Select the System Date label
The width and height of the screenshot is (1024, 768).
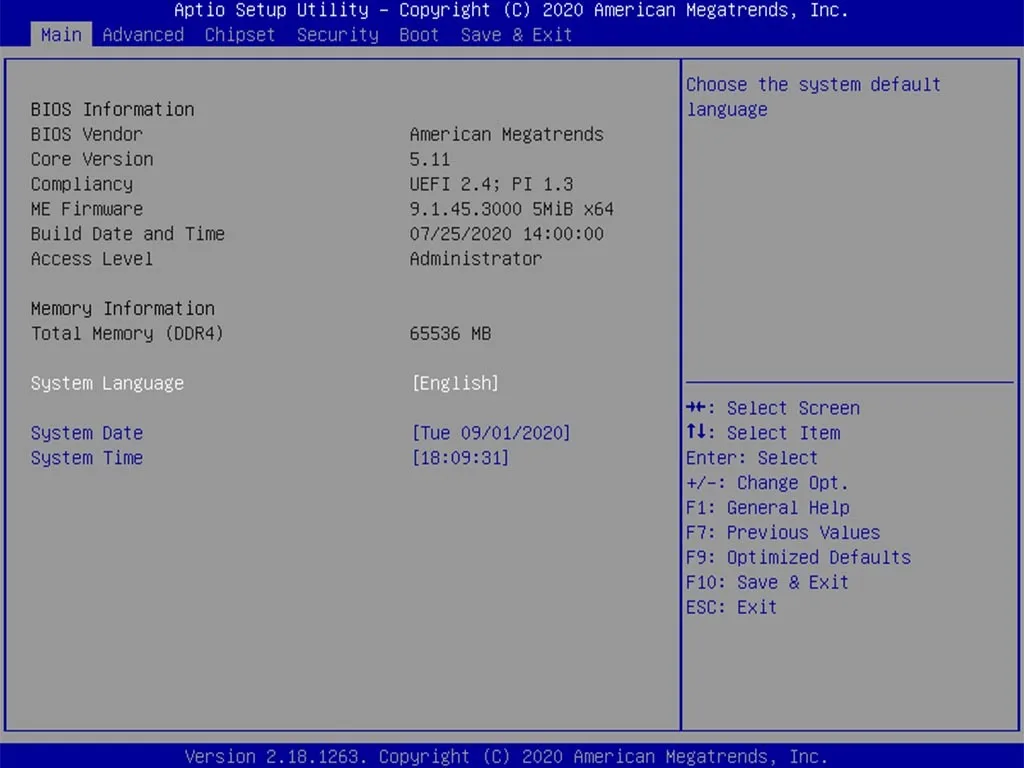(x=87, y=433)
